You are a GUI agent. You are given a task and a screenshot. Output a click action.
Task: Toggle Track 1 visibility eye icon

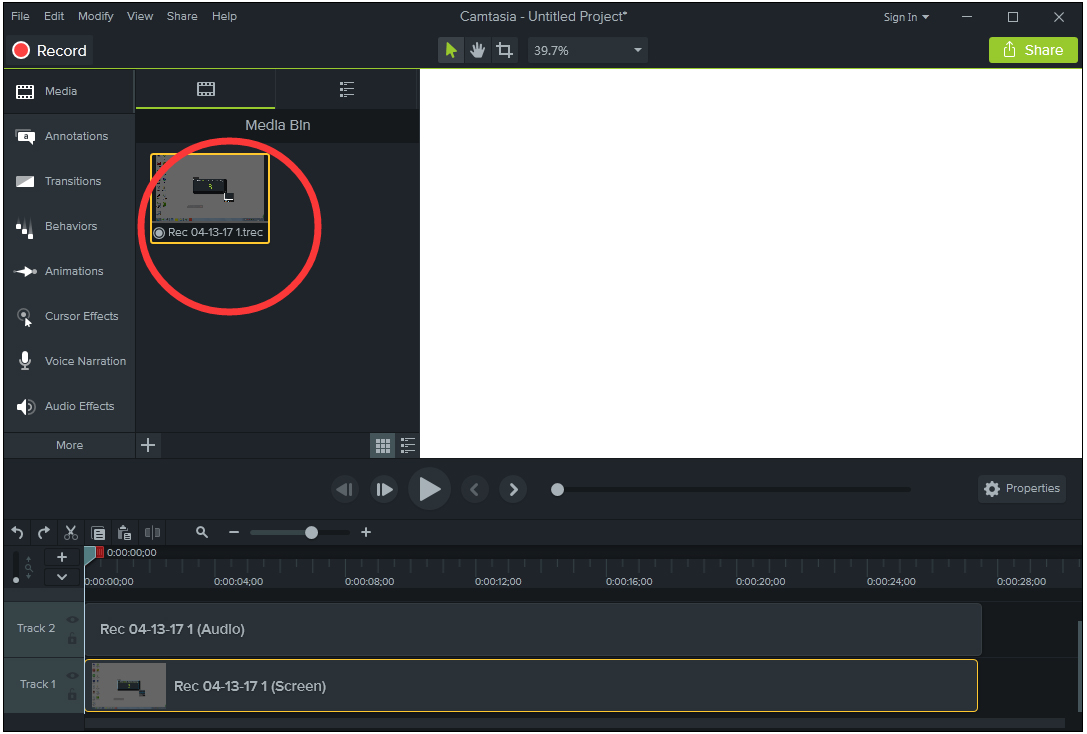[72, 675]
